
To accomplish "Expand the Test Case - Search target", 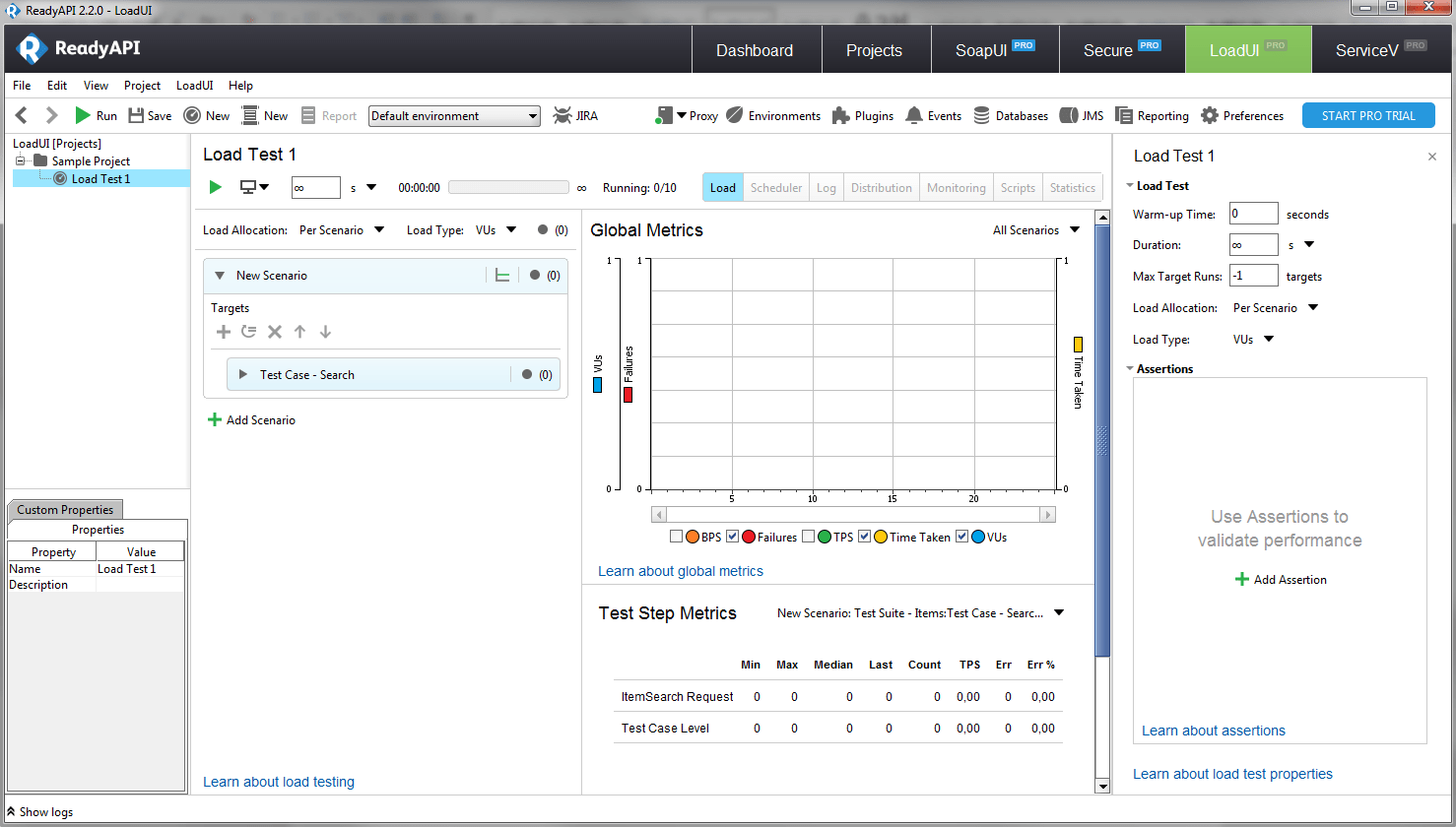I will click(243, 375).
